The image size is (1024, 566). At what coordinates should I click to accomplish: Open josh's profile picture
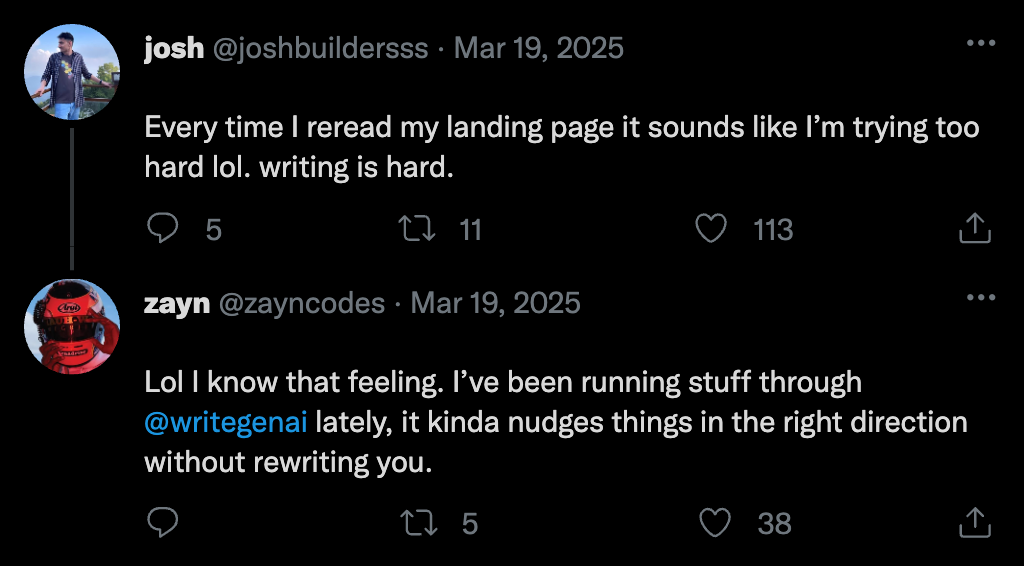click(x=72, y=72)
